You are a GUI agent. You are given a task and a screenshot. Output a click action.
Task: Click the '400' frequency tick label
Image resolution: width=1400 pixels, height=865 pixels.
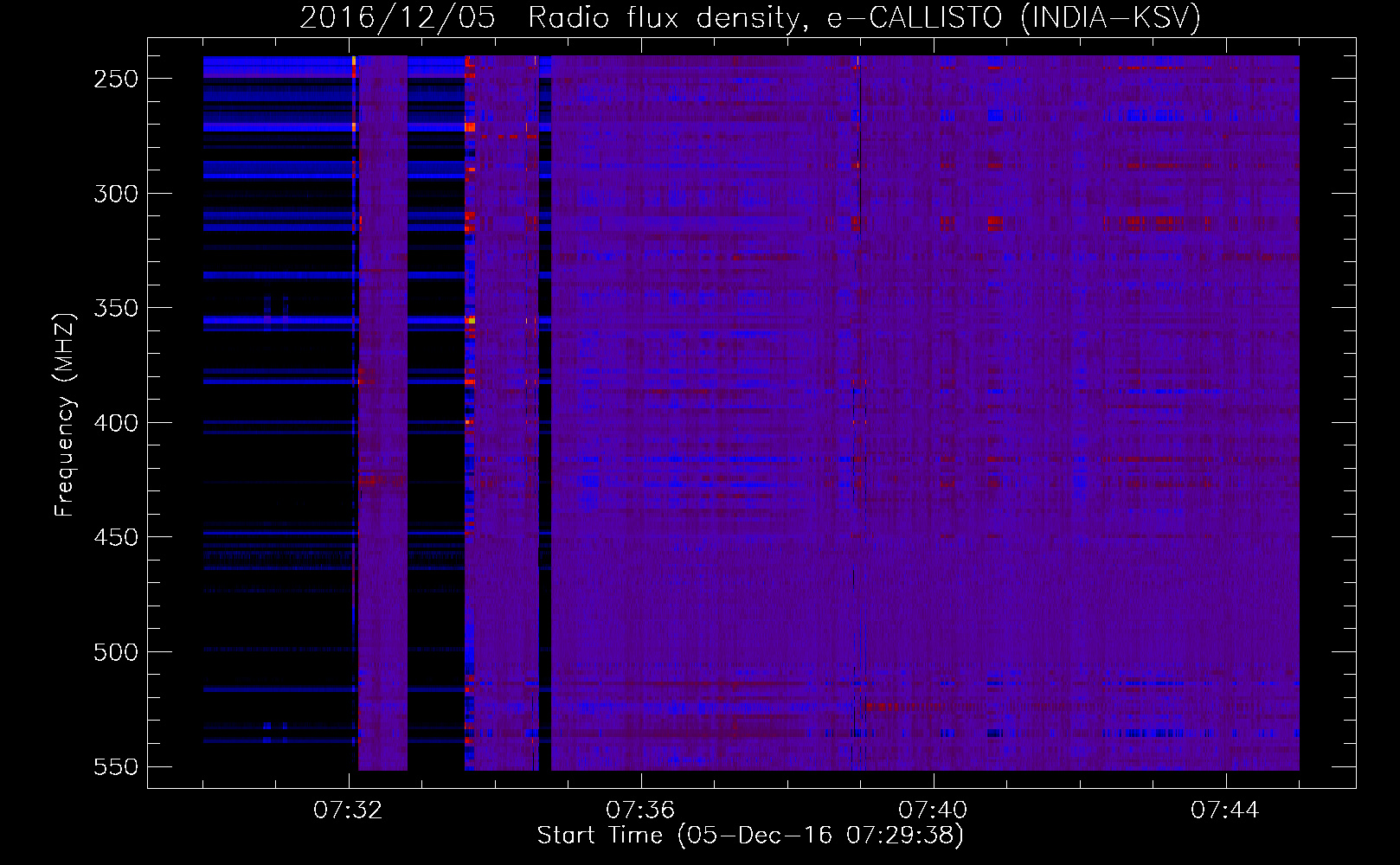(116, 423)
